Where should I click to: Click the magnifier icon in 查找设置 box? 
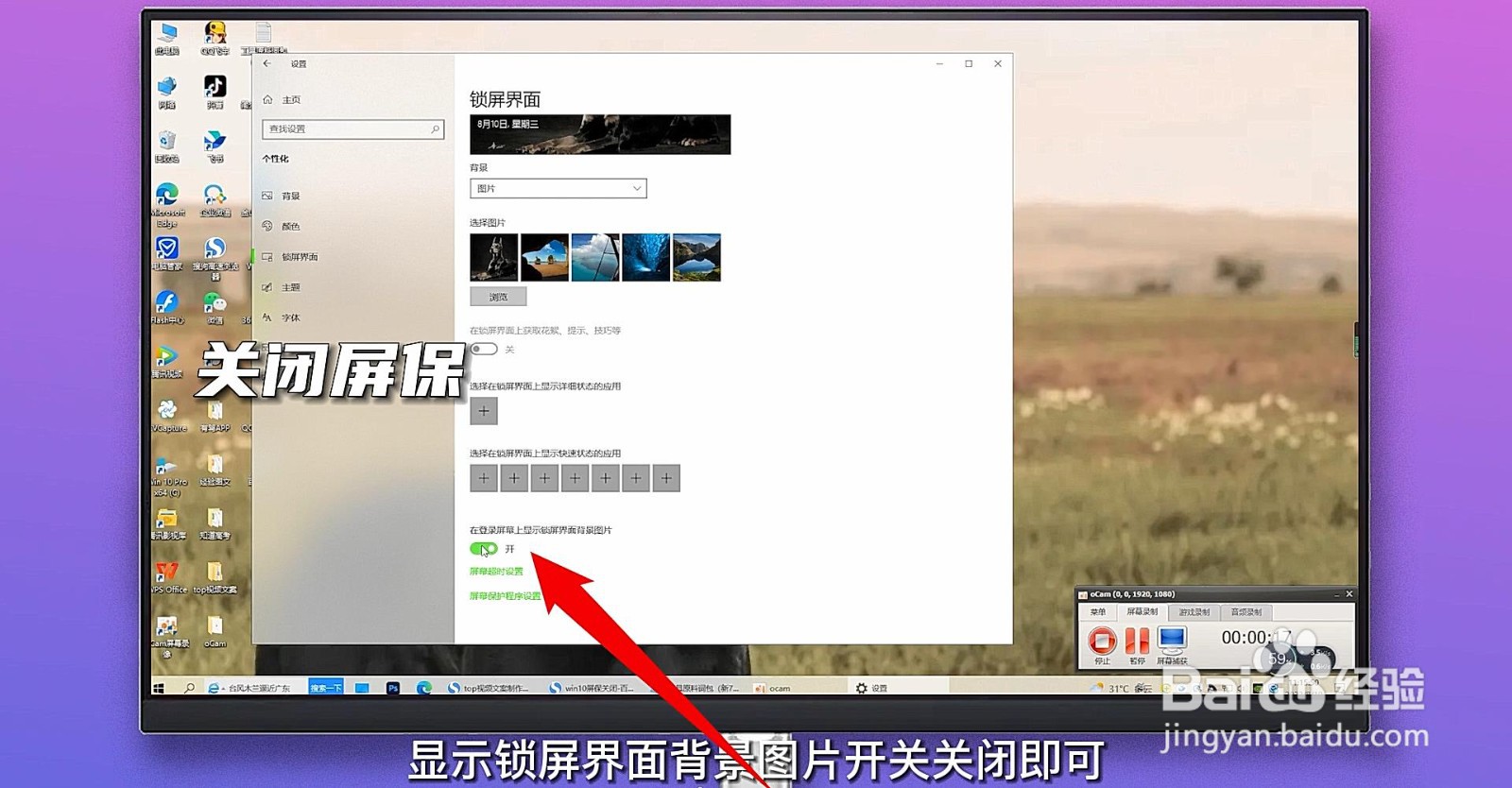436,128
